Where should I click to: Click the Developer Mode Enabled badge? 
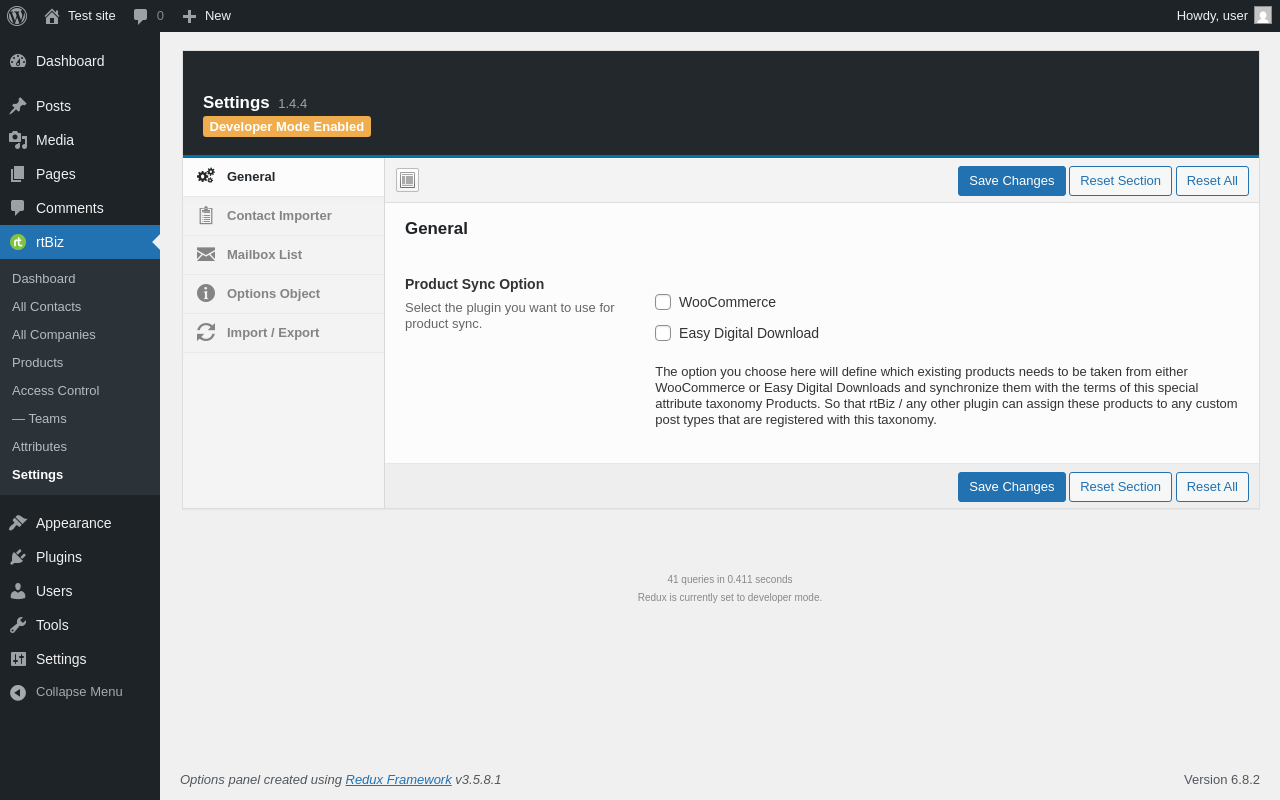coord(287,127)
